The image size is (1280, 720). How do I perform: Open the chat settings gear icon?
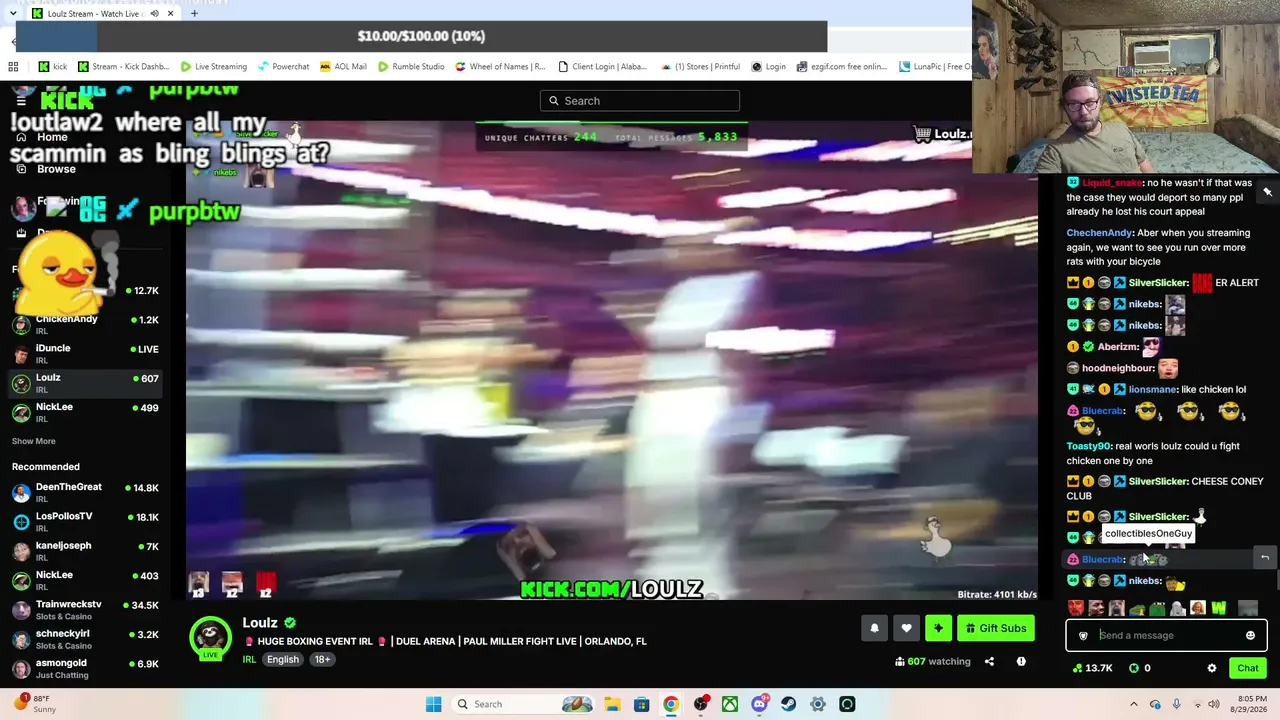coord(1212,668)
